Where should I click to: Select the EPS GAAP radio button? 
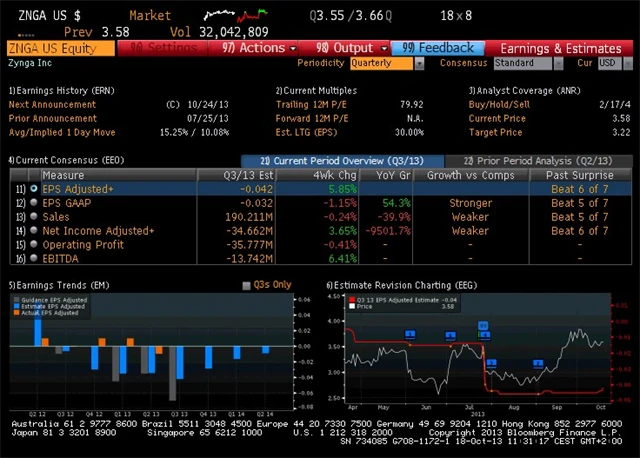33,202
